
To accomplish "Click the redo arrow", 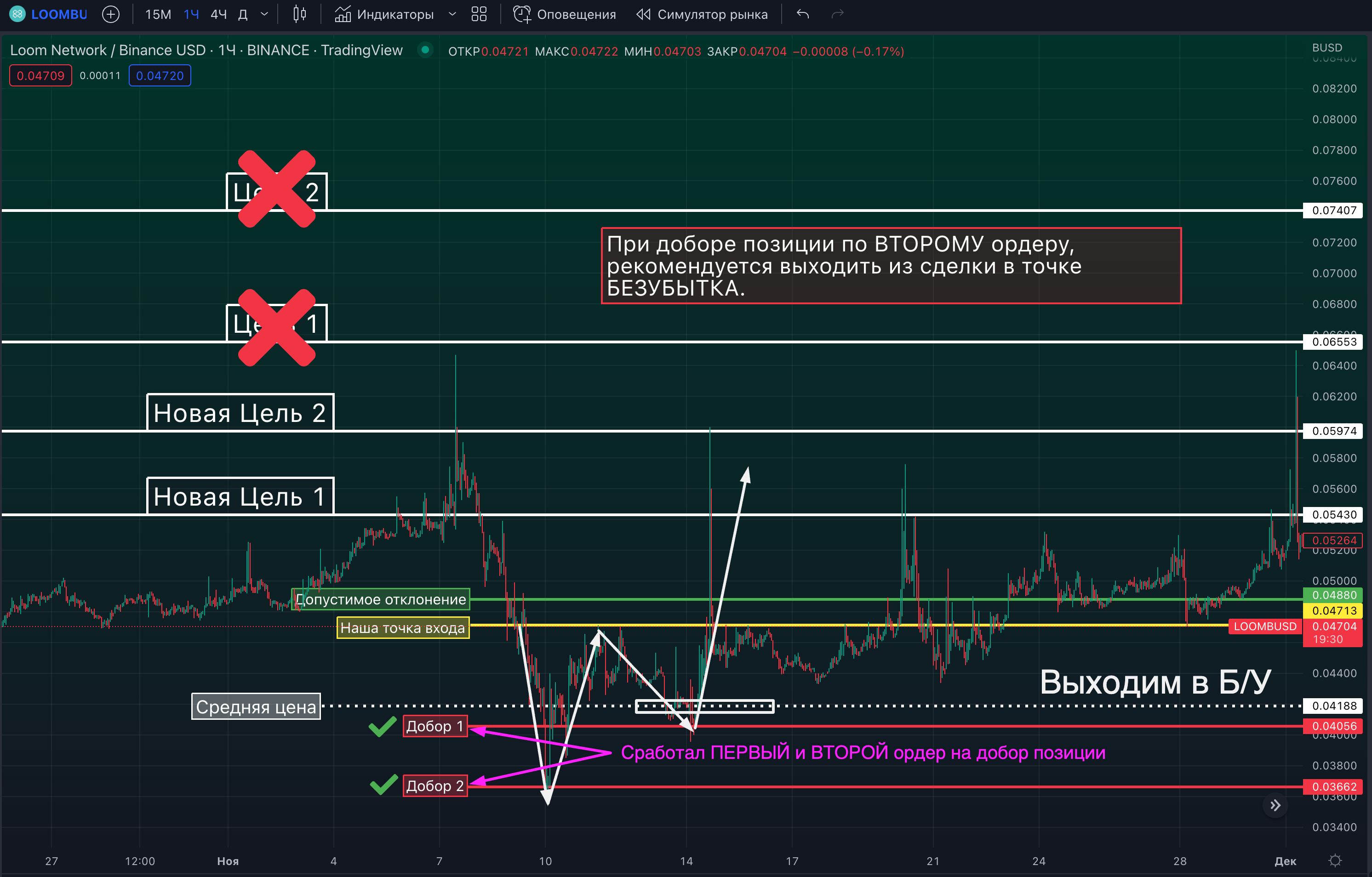I will tap(837, 14).
